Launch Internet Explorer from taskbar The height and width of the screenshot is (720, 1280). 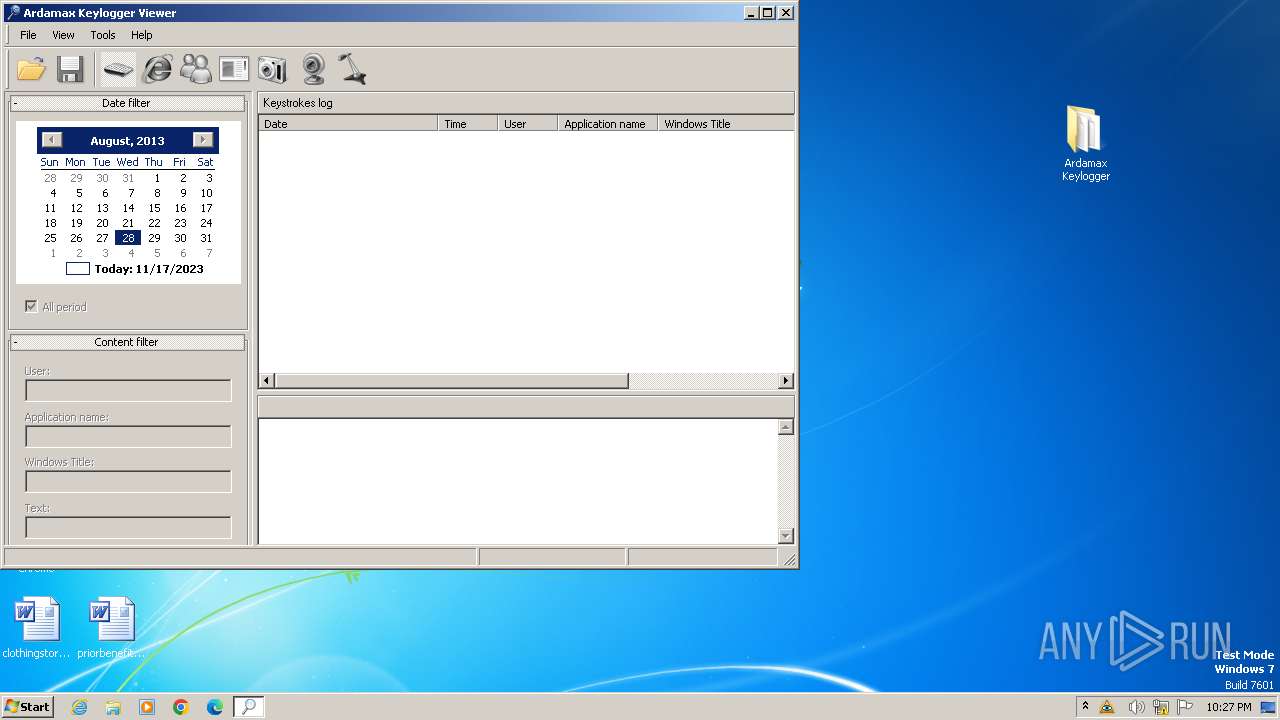(80, 707)
